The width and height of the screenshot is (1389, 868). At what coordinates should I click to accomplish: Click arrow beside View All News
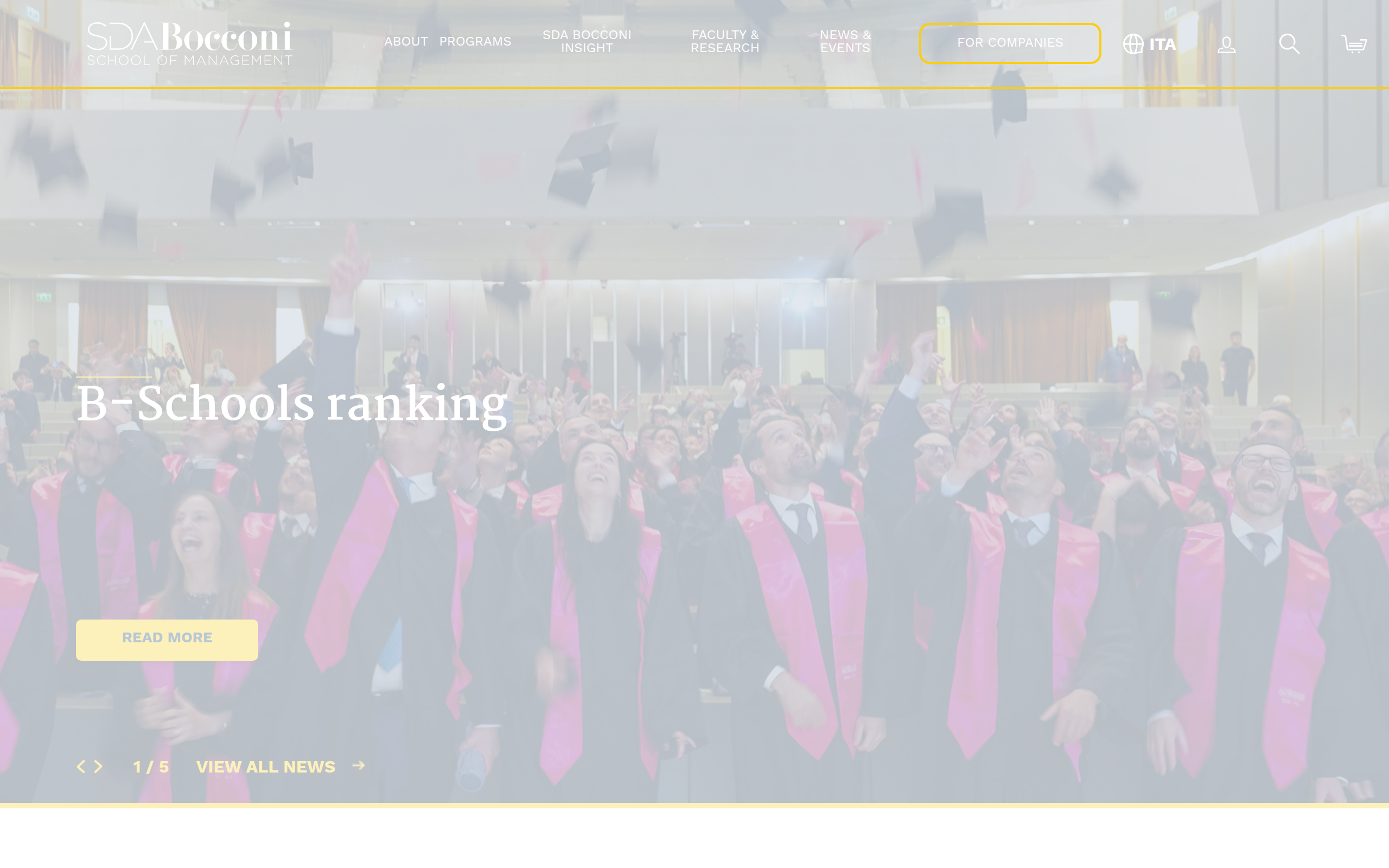[358, 765]
